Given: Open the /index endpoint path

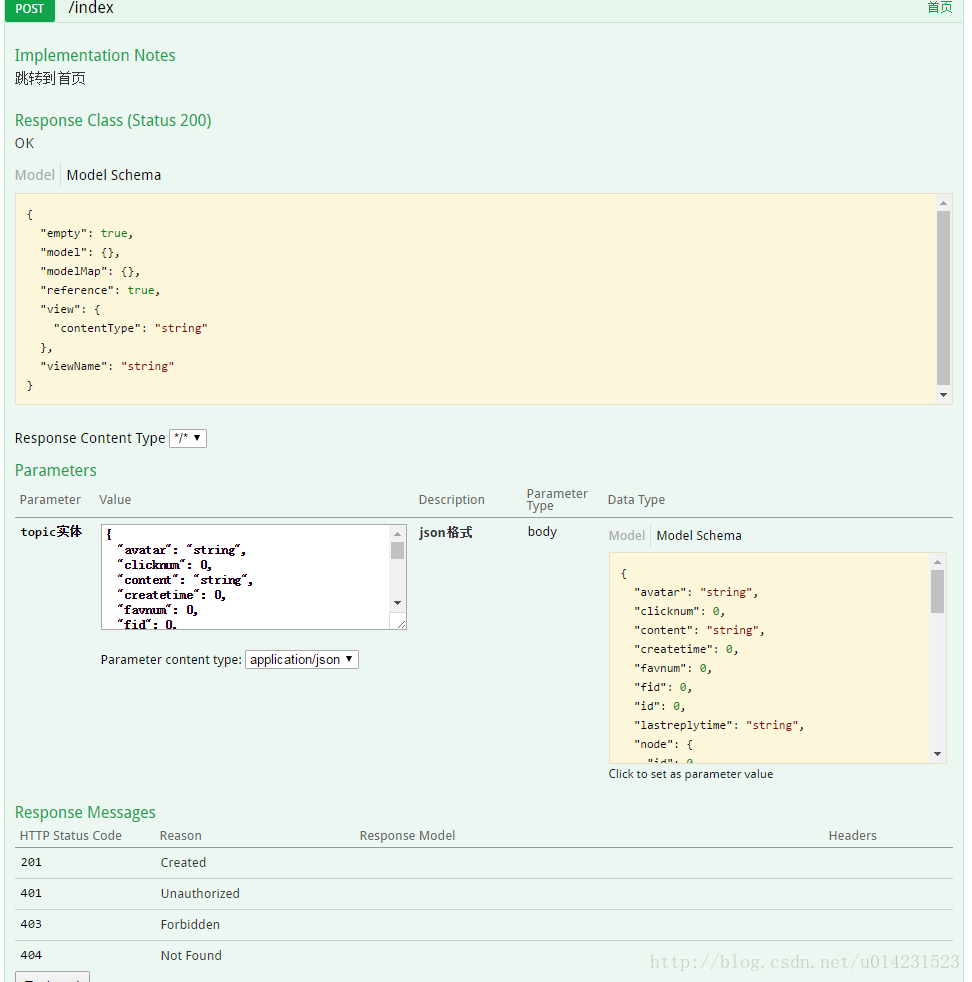Looking at the screenshot, I should coord(91,8).
